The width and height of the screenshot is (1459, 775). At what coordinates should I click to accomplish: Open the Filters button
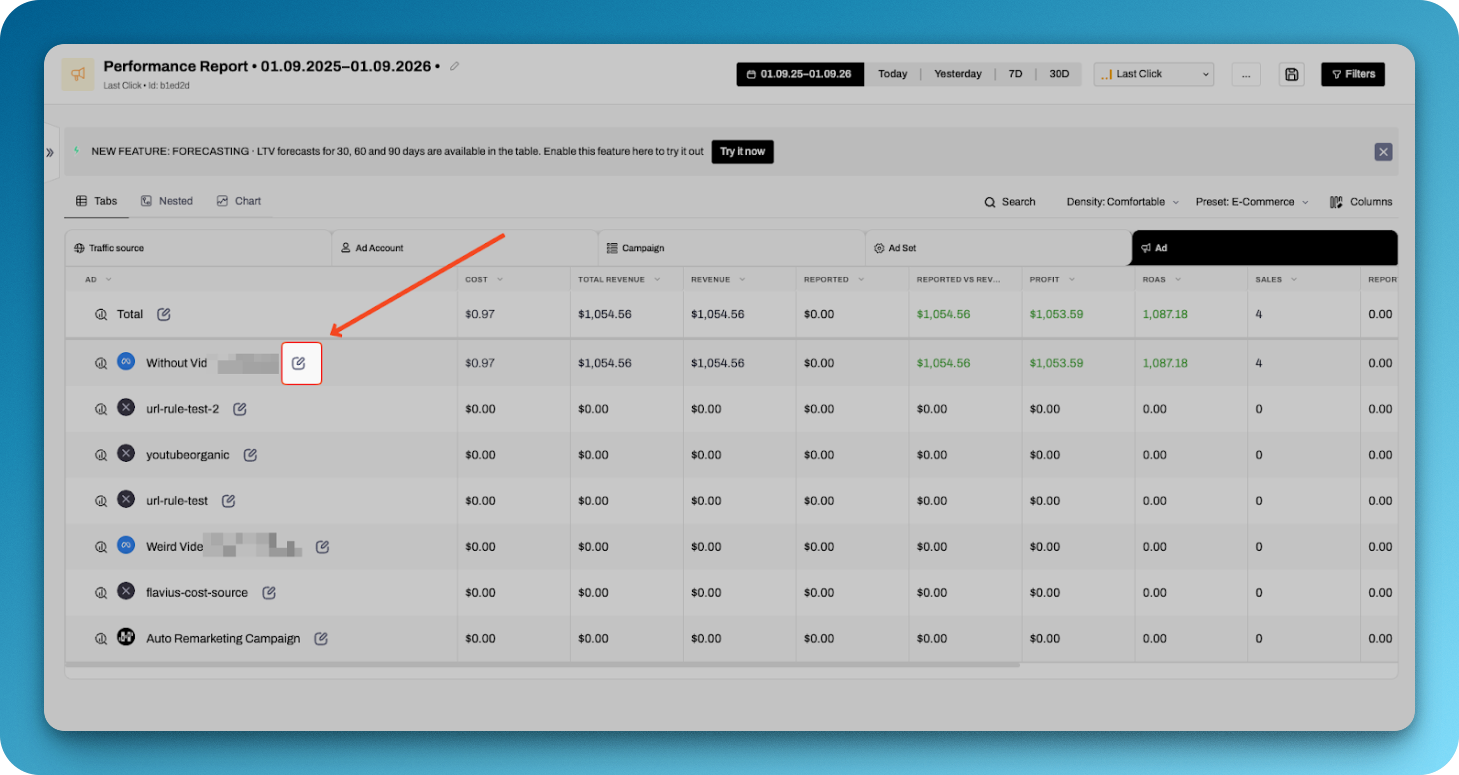1352,74
